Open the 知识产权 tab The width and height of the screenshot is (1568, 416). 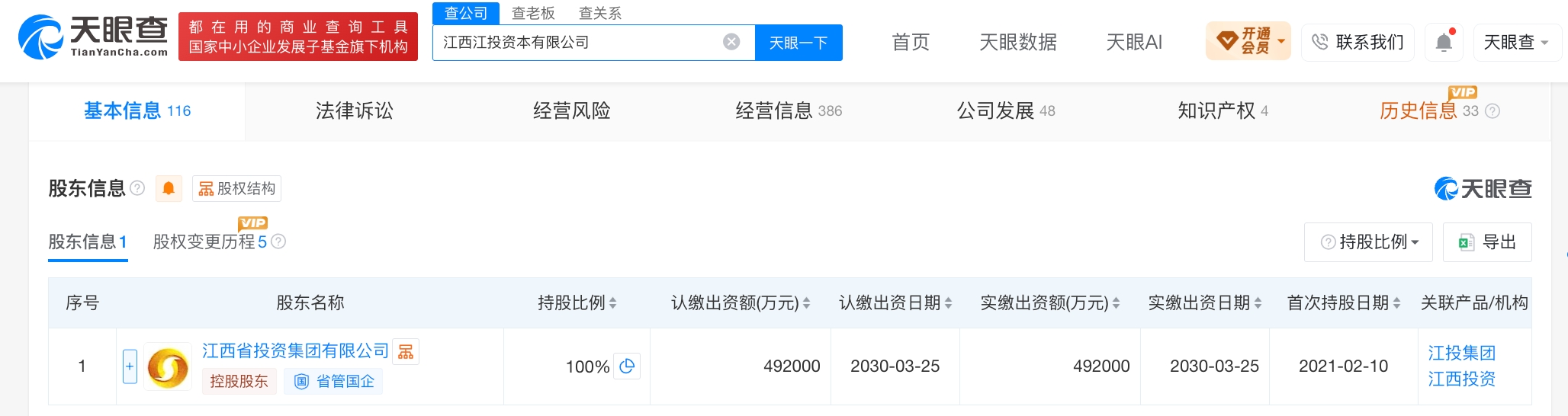(x=1223, y=111)
